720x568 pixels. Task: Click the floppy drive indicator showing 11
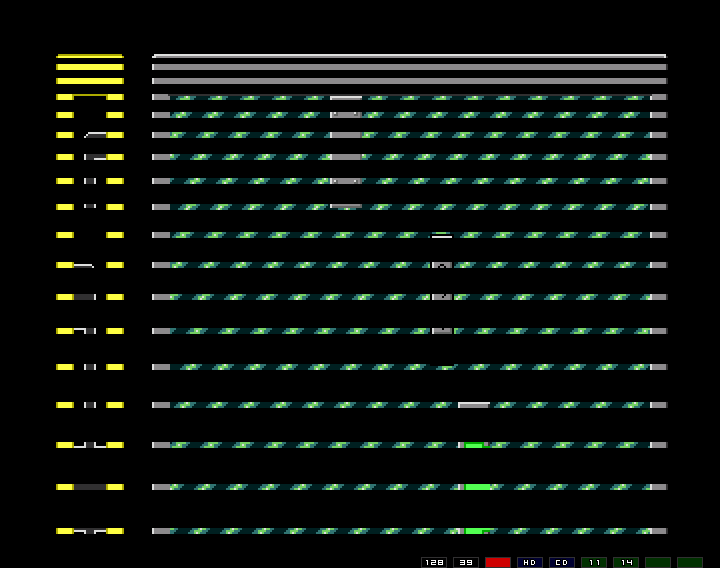pos(594,562)
